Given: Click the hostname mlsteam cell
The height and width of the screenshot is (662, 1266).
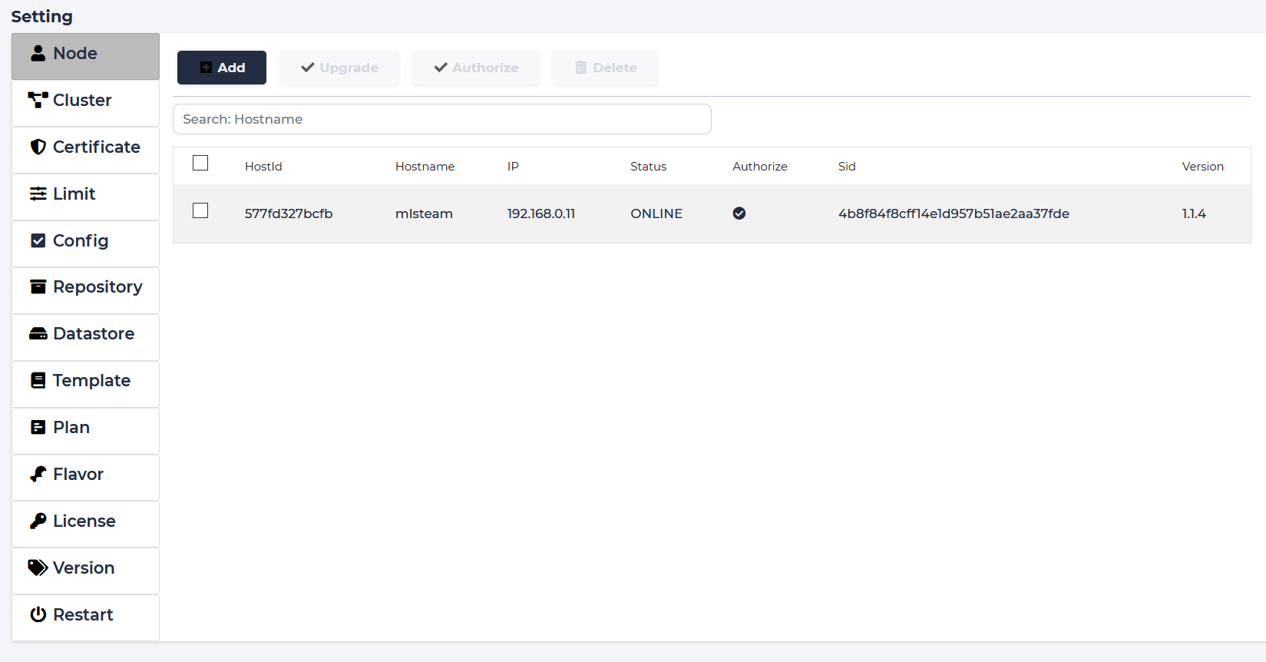Looking at the screenshot, I should pyautogui.click(x=424, y=213).
